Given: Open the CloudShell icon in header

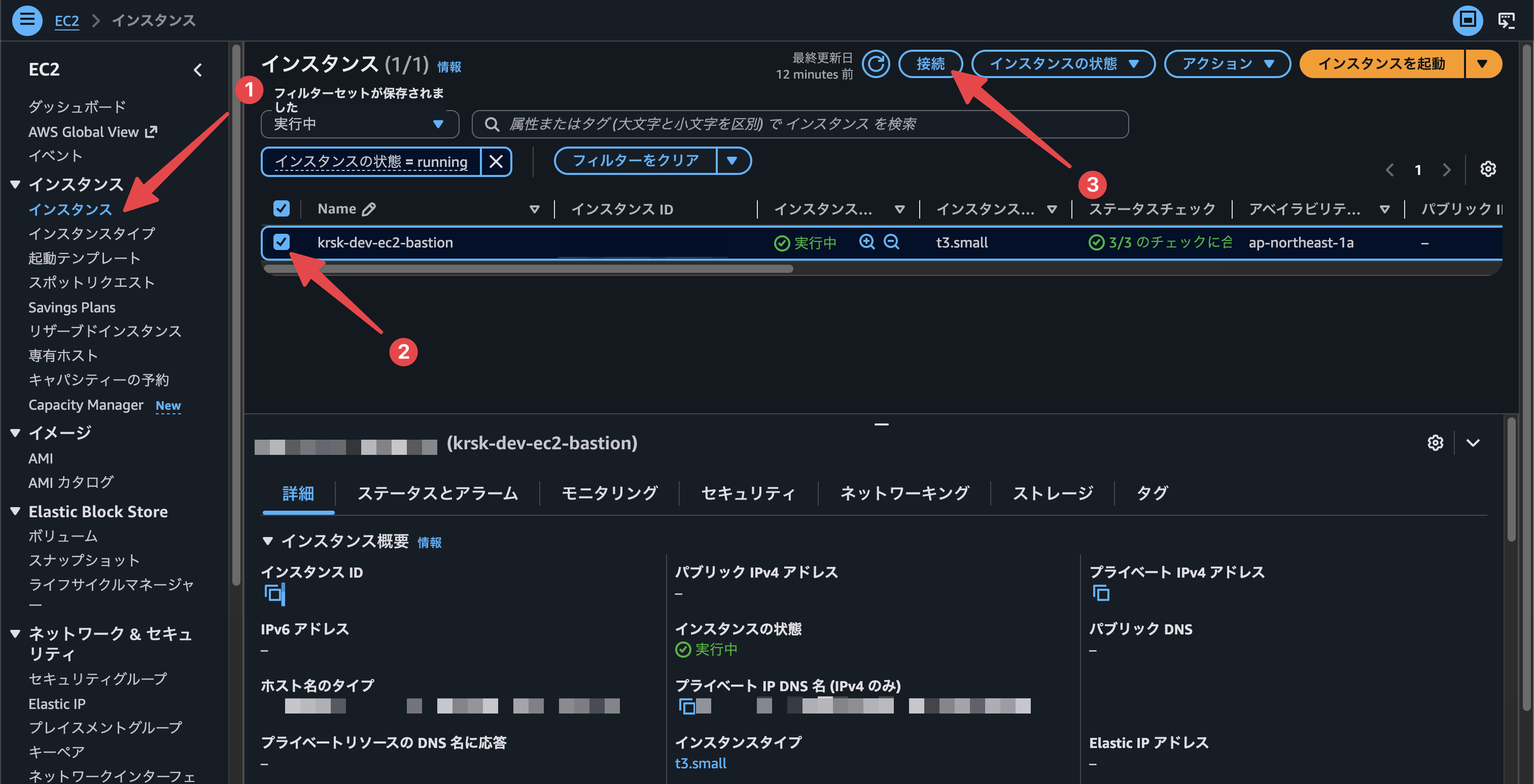Looking at the screenshot, I should (x=1506, y=20).
